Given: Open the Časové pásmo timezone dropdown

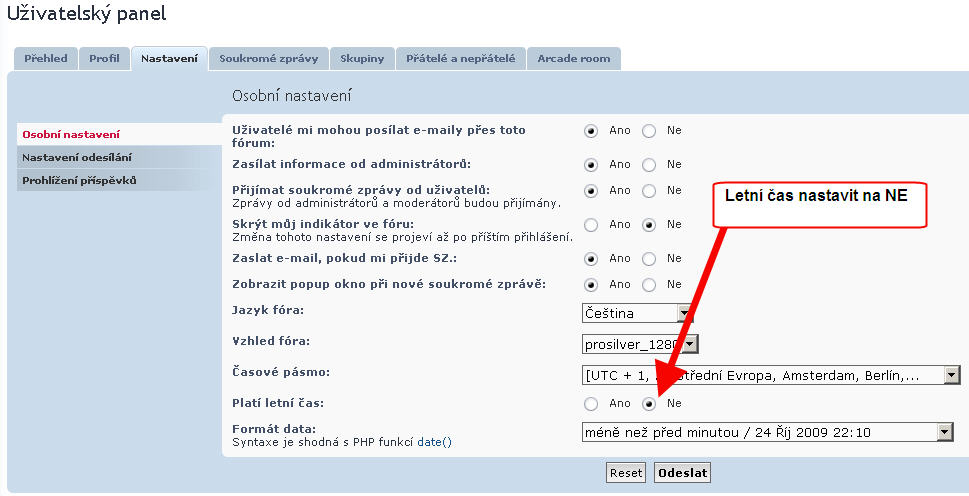Looking at the screenshot, I should coord(770,375).
